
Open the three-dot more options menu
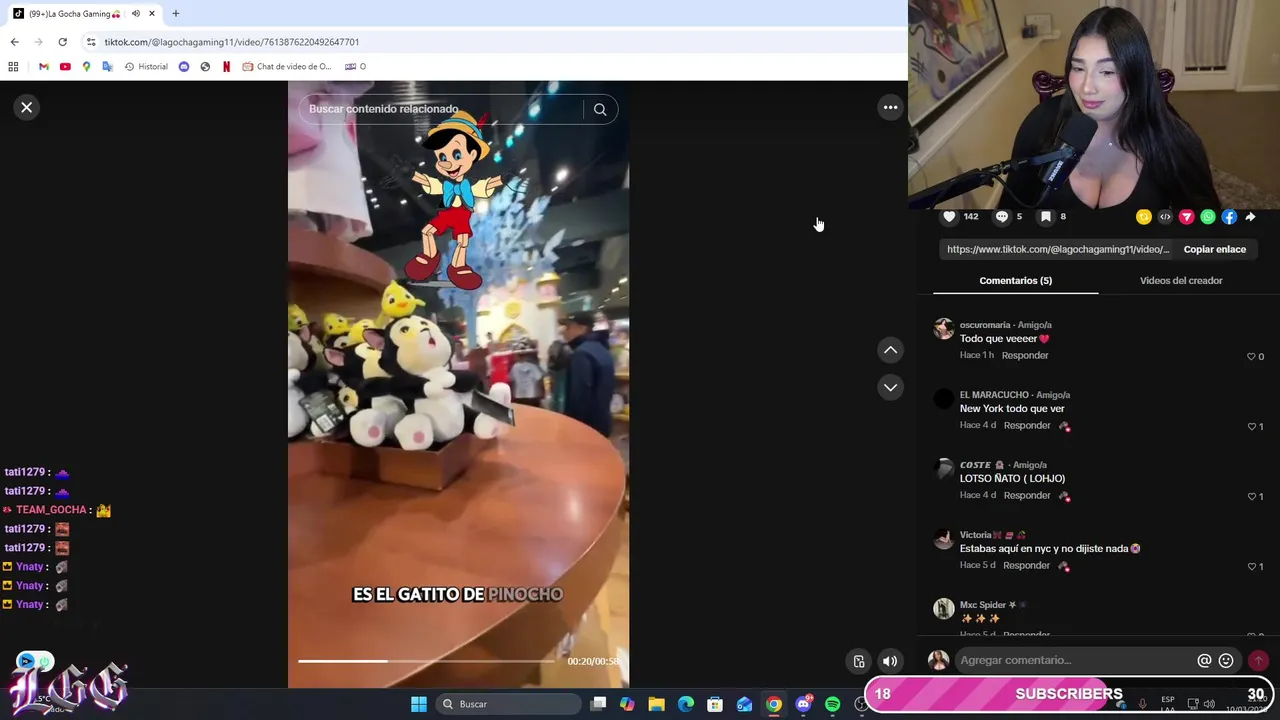click(890, 107)
